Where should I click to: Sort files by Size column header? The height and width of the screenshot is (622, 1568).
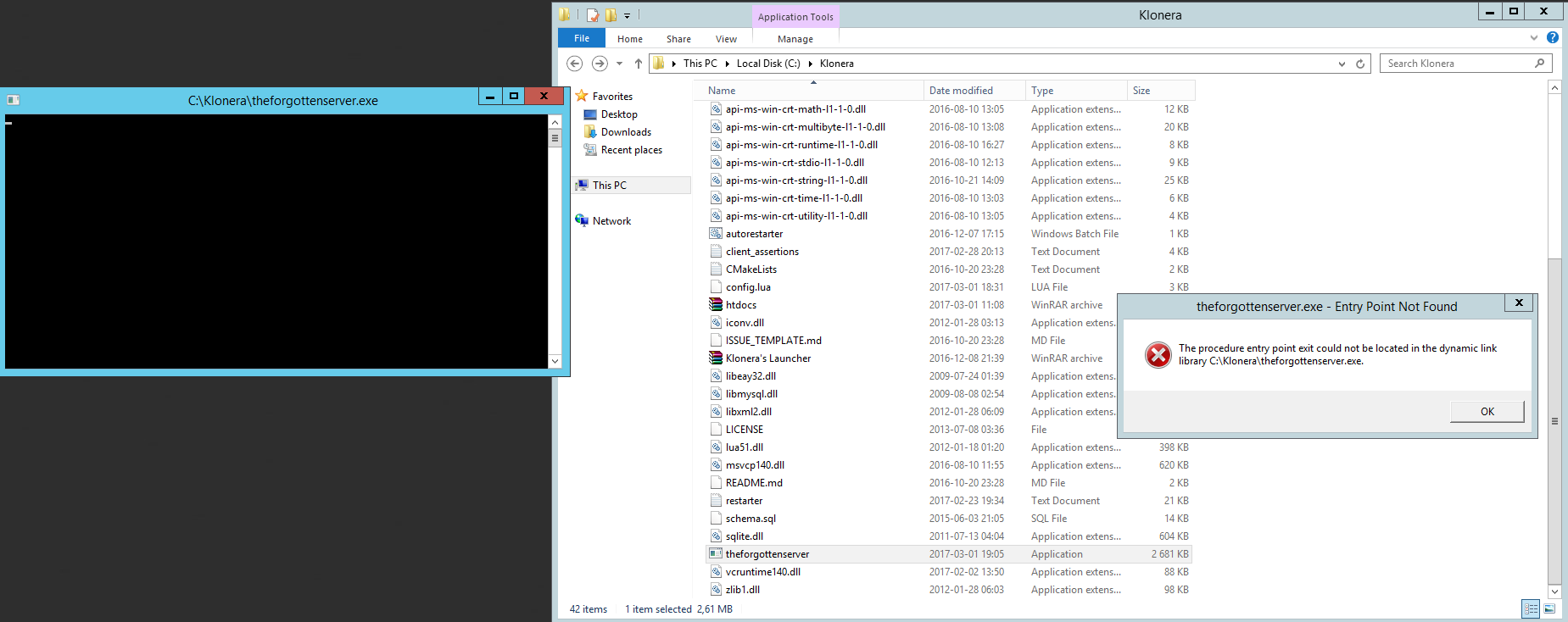(x=1161, y=91)
